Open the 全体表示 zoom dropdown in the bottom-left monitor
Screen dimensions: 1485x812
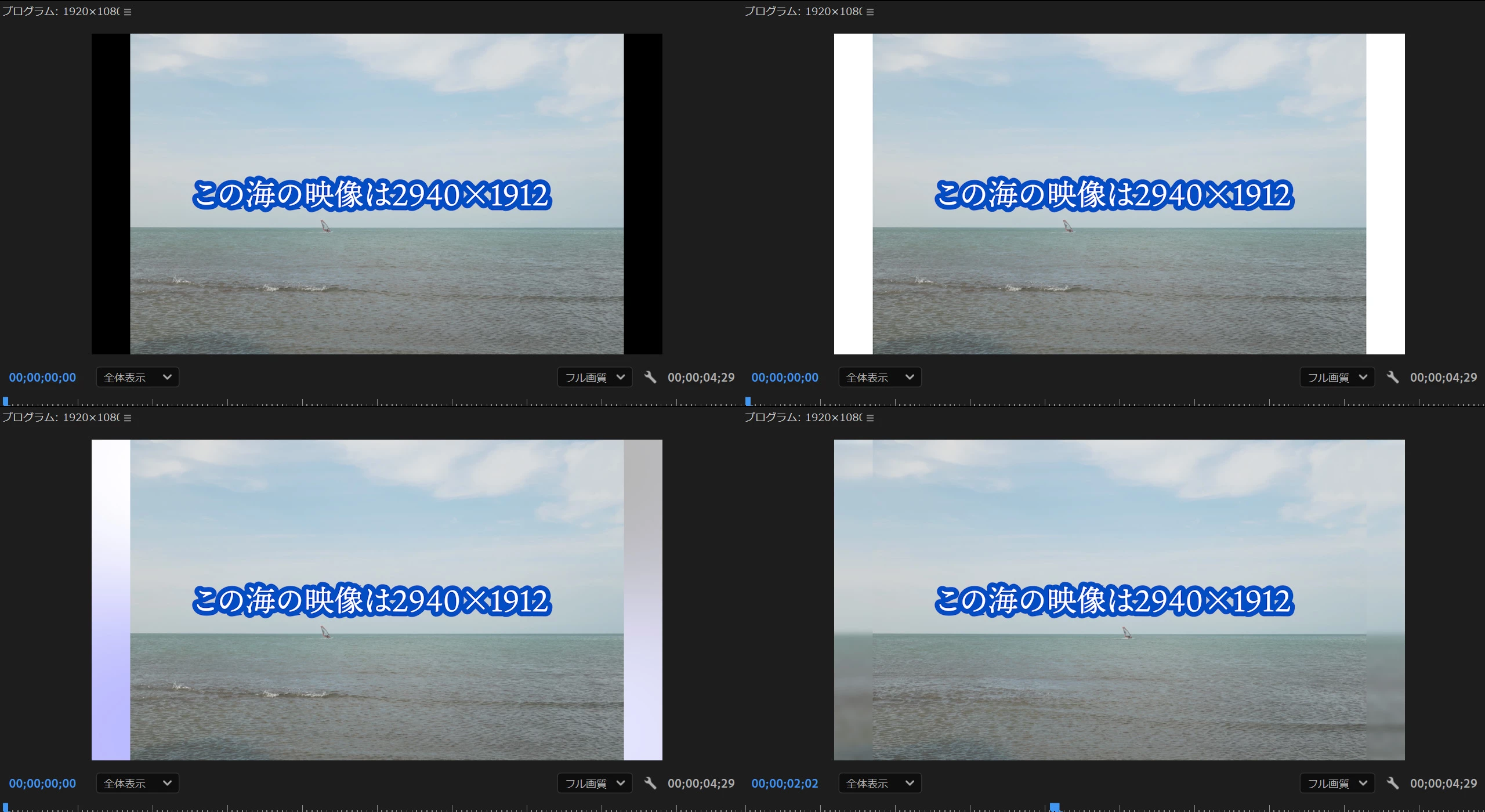(137, 784)
